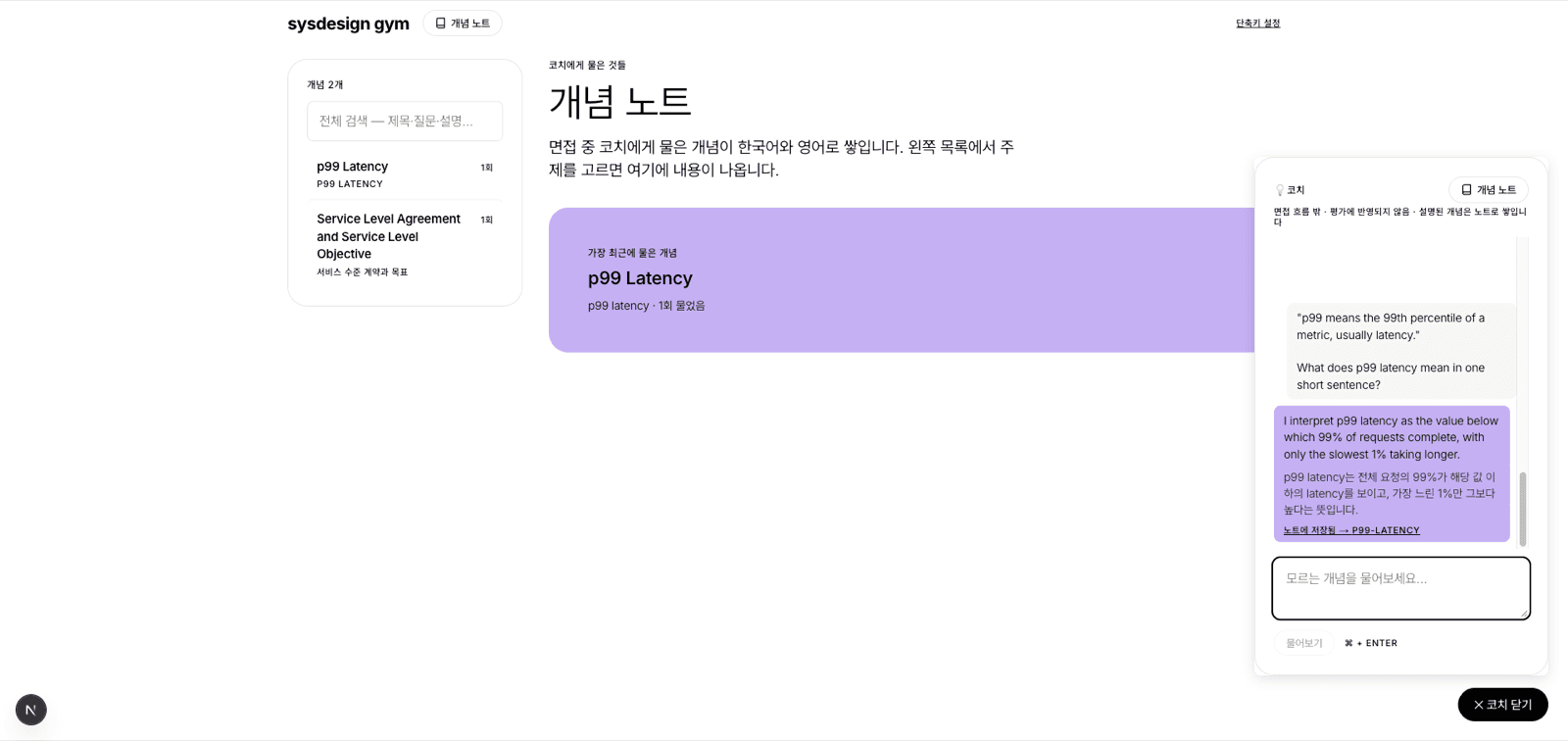Image resolution: width=1568 pixels, height=741 pixels.
Task: Click the 서비스 수준 계약과 목표 subtitle
Action: (x=362, y=272)
